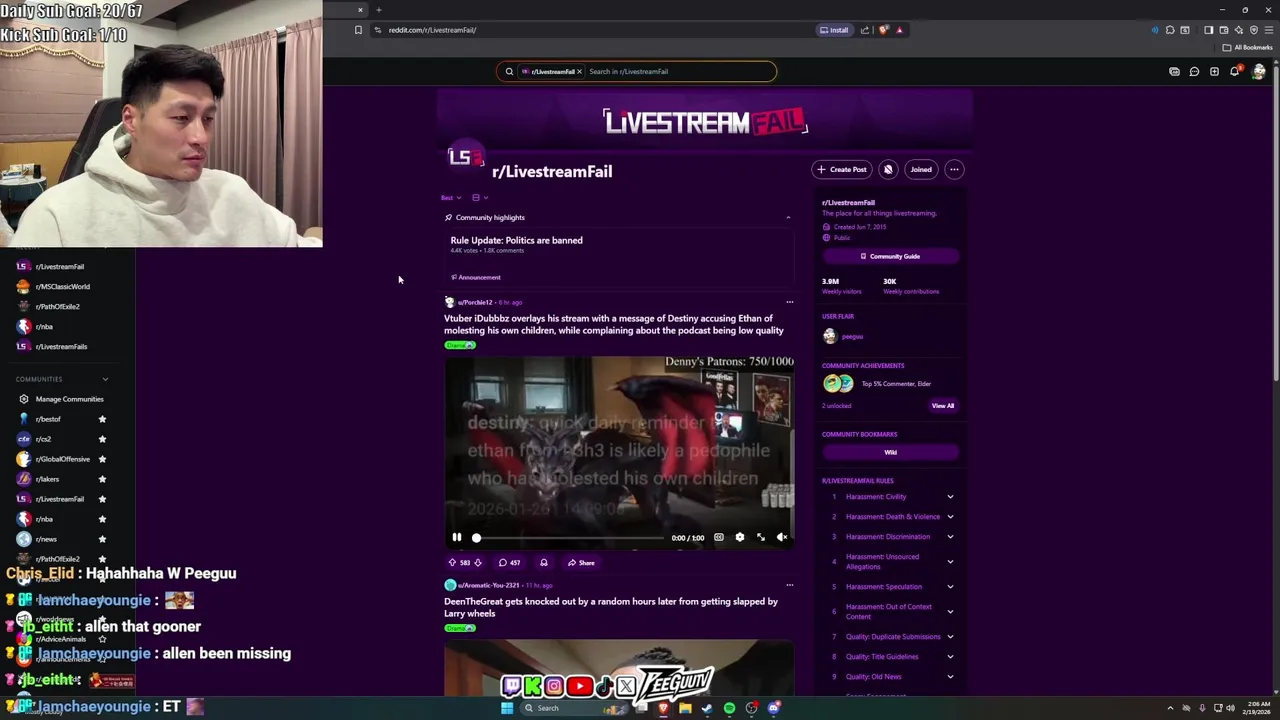Open r/LivestreamFails from recent list
Screen dimensions: 1280x720
(x=62, y=347)
